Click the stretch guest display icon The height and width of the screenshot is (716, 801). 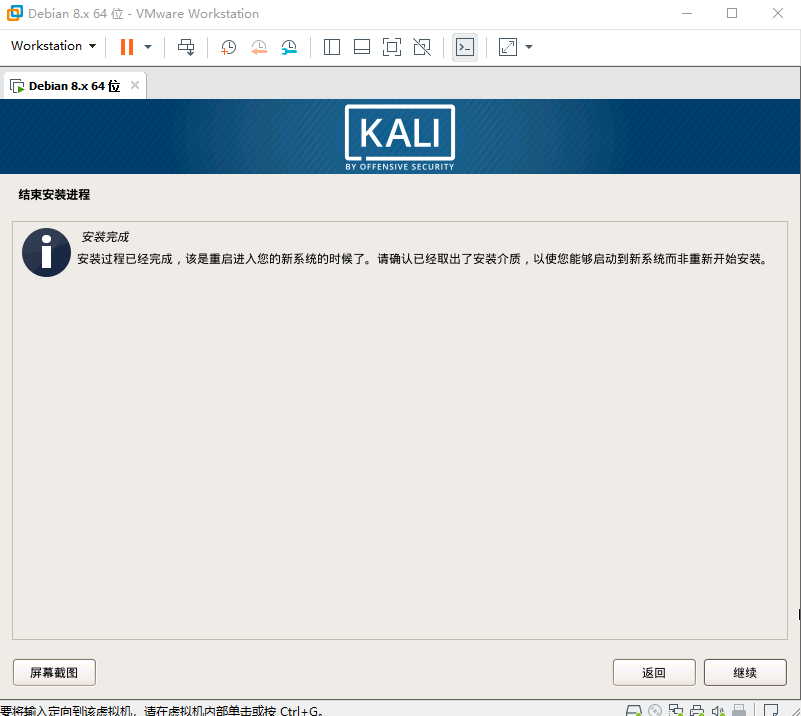tap(508, 47)
